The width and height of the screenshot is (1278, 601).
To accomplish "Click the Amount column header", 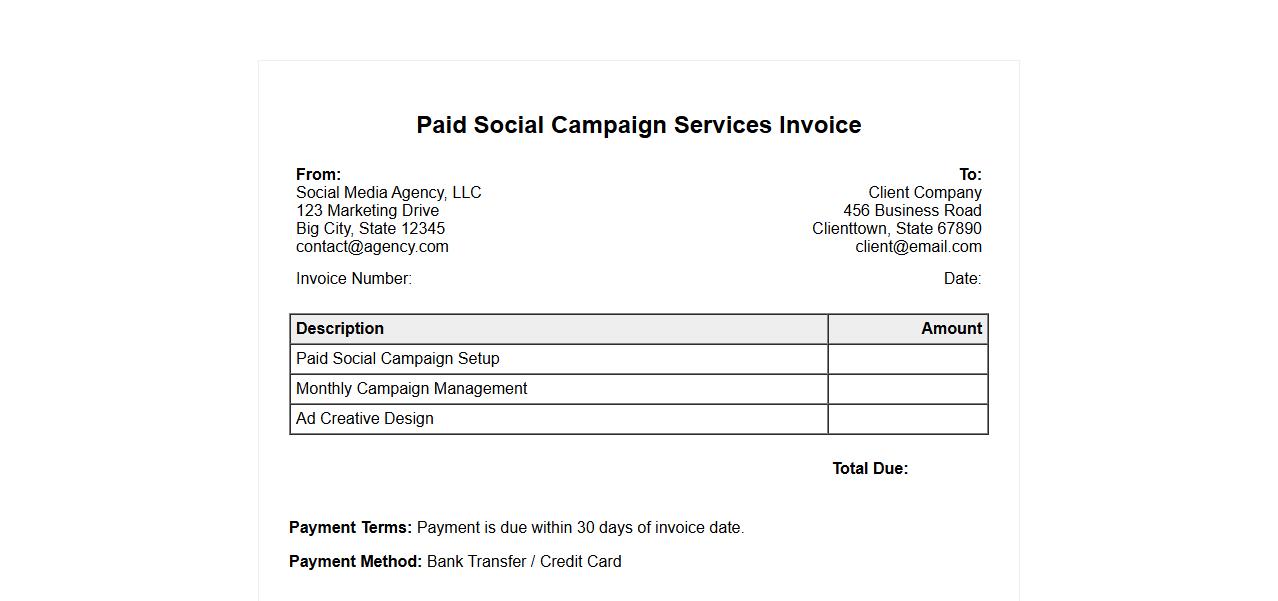I will (951, 329).
